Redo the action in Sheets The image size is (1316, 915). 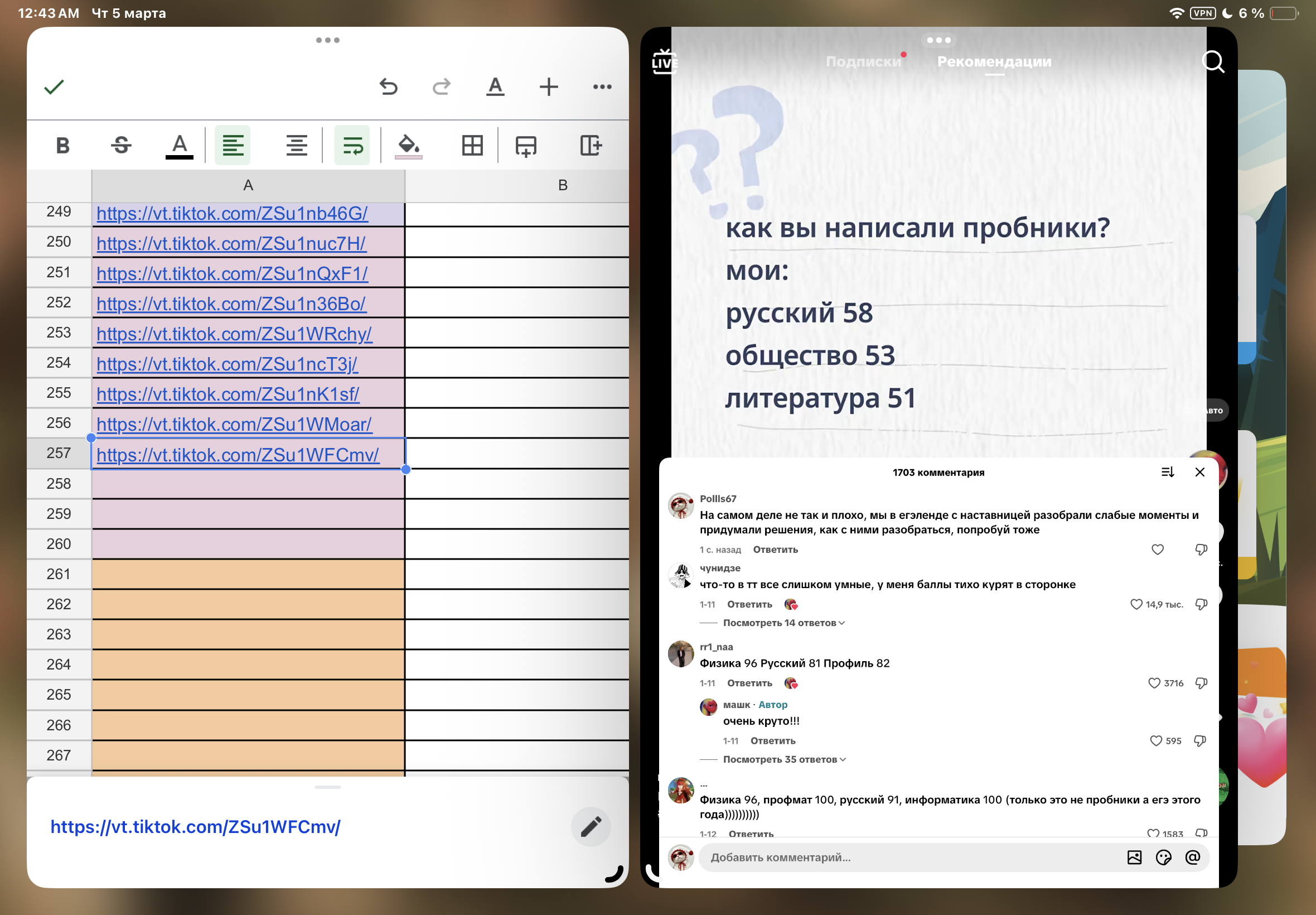click(x=441, y=87)
